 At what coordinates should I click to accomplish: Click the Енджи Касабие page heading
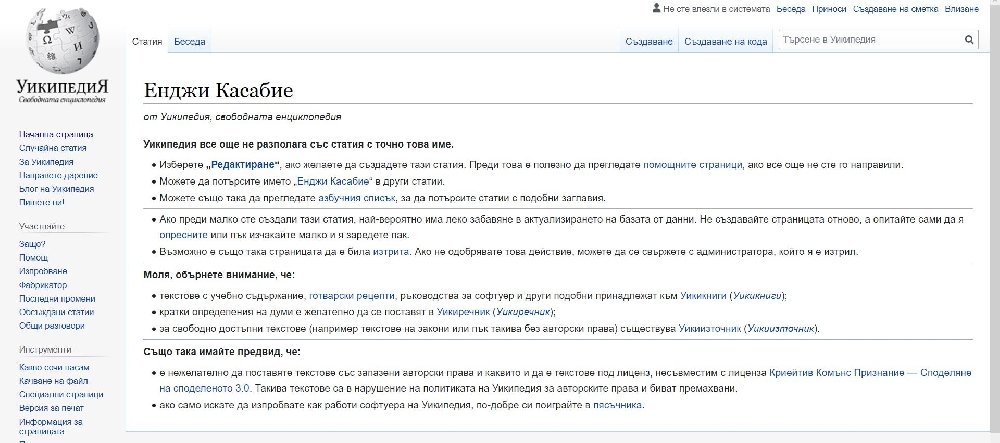coord(218,91)
